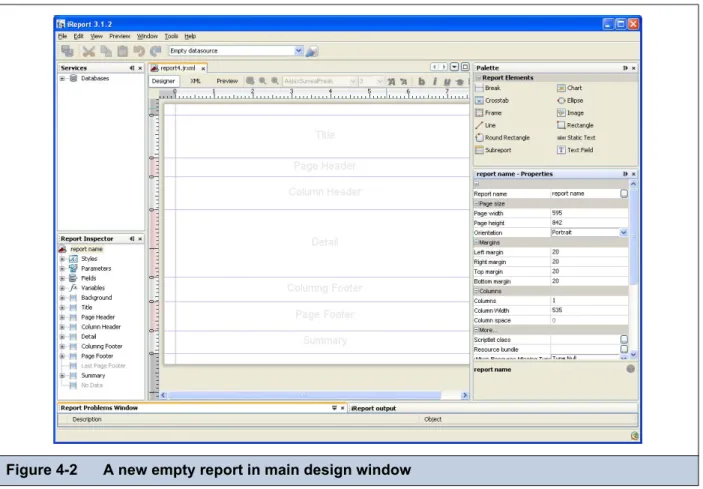Collapse the Columns section in Properties
Image resolution: width=703 pixels, height=489 pixels.
click(477, 291)
